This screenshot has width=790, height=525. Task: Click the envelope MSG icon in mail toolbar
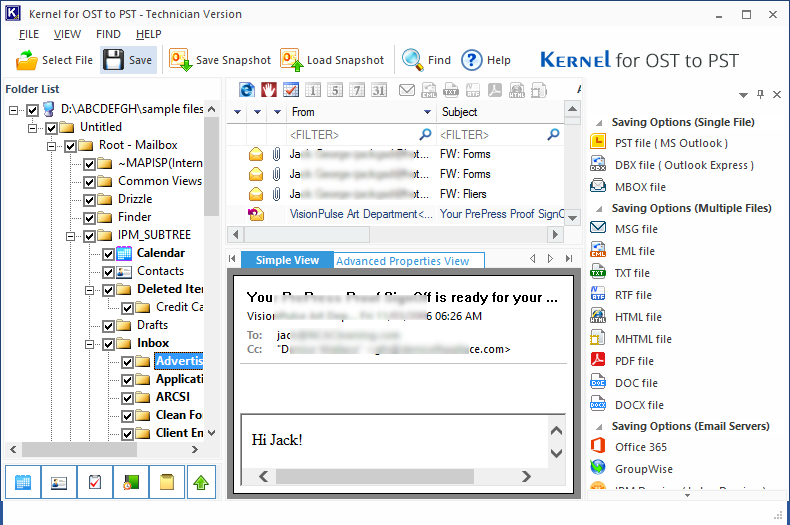[x=407, y=90]
